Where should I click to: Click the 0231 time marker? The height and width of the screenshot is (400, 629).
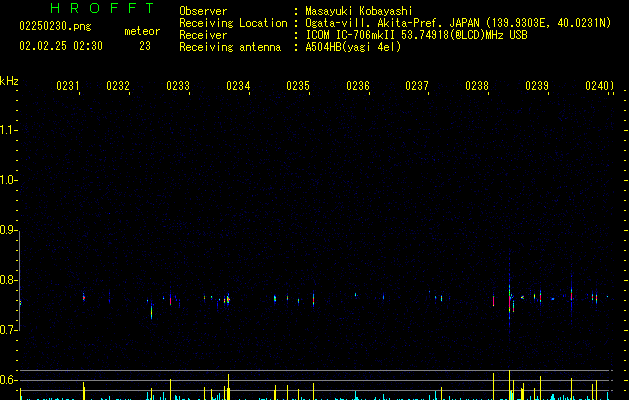coord(67,85)
